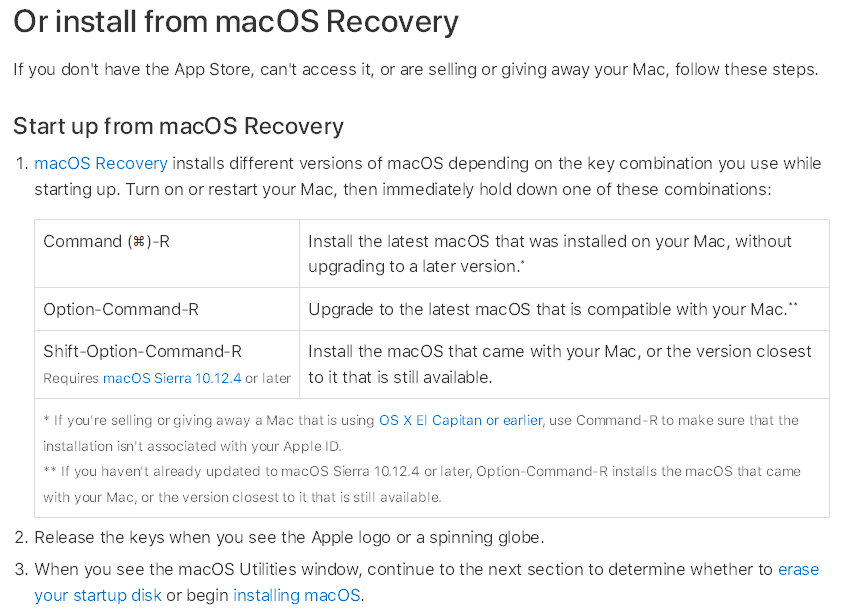Image resolution: width=859 pixels, height=613 pixels.
Task: Follow the OS X El Capitan or earlier link
Action: pyautogui.click(x=461, y=420)
